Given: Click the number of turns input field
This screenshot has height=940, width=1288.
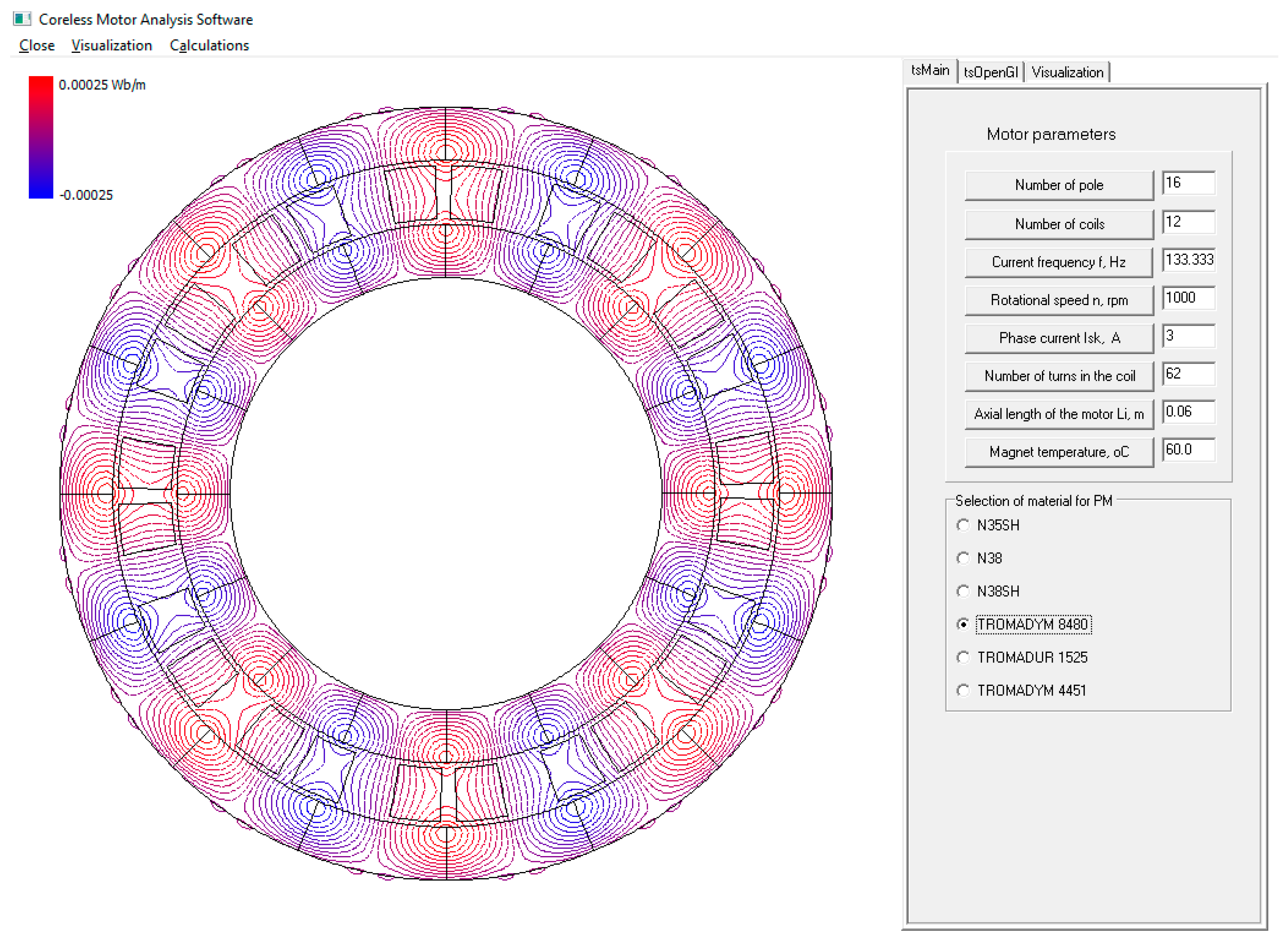Looking at the screenshot, I should coord(1188,374).
